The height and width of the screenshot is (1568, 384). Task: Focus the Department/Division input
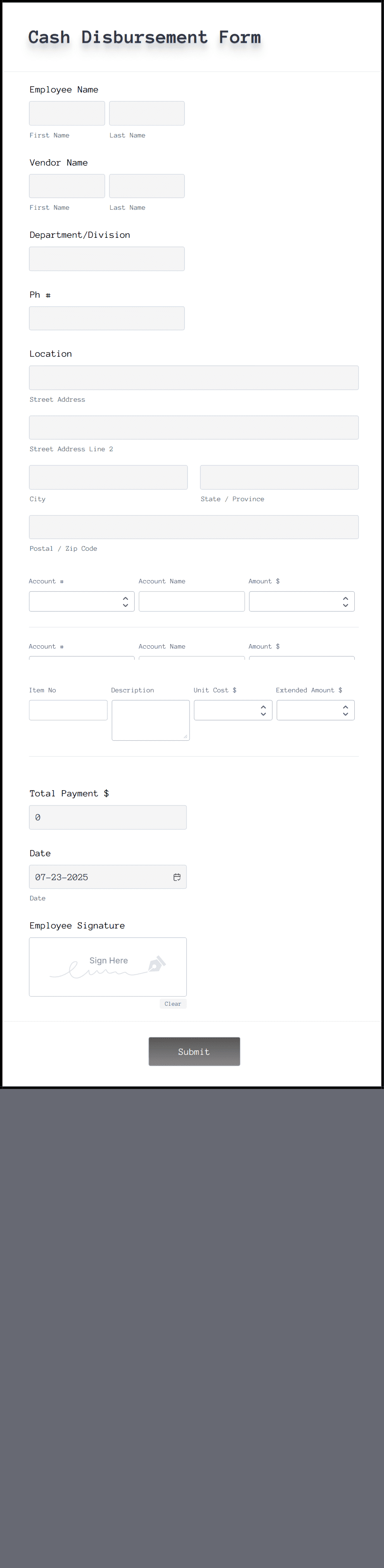point(107,259)
